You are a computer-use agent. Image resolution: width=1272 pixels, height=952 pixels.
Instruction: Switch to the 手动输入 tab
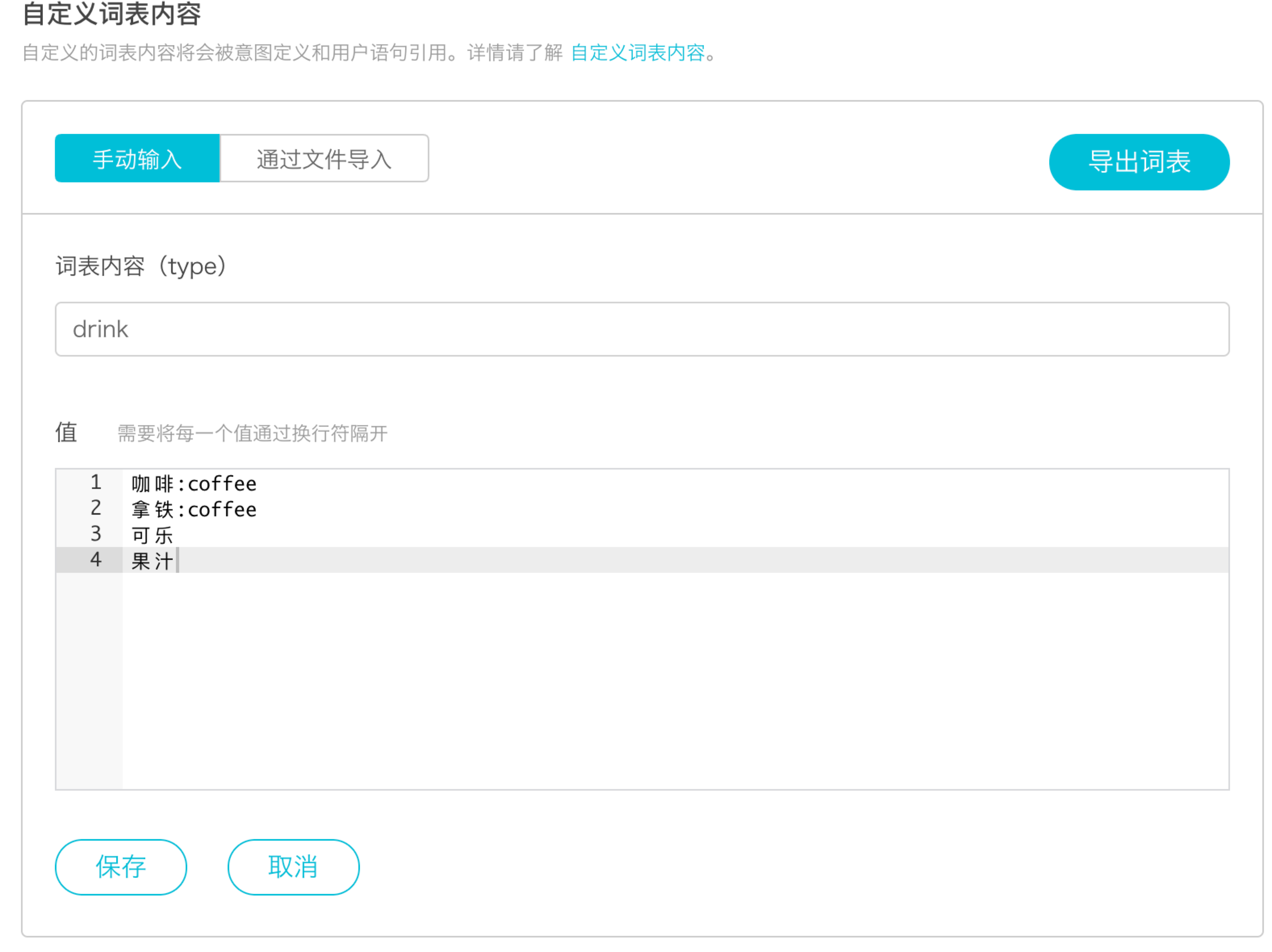(137, 159)
